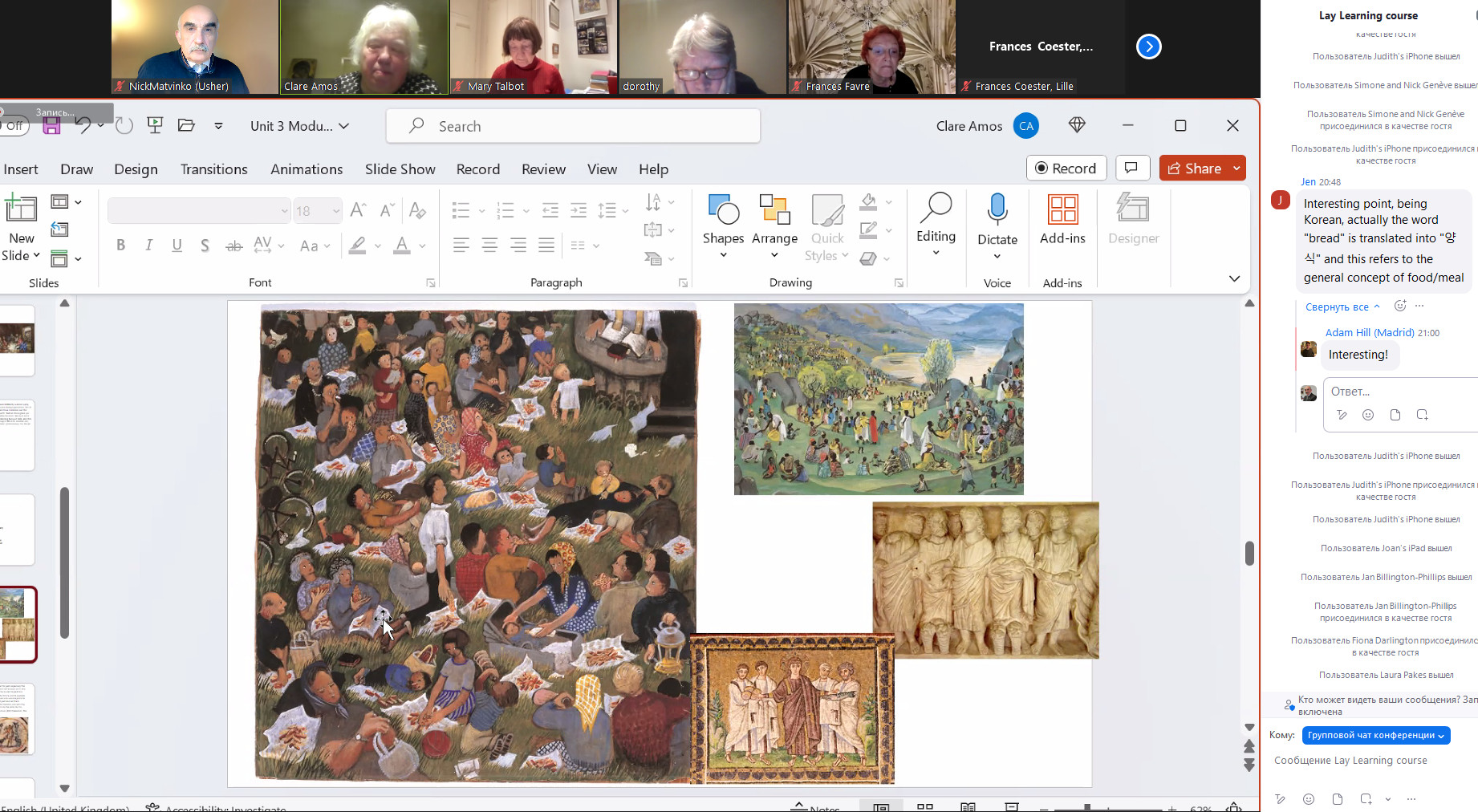Toggle Underline formatting
The image size is (1478, 812).
pos(177,246)
